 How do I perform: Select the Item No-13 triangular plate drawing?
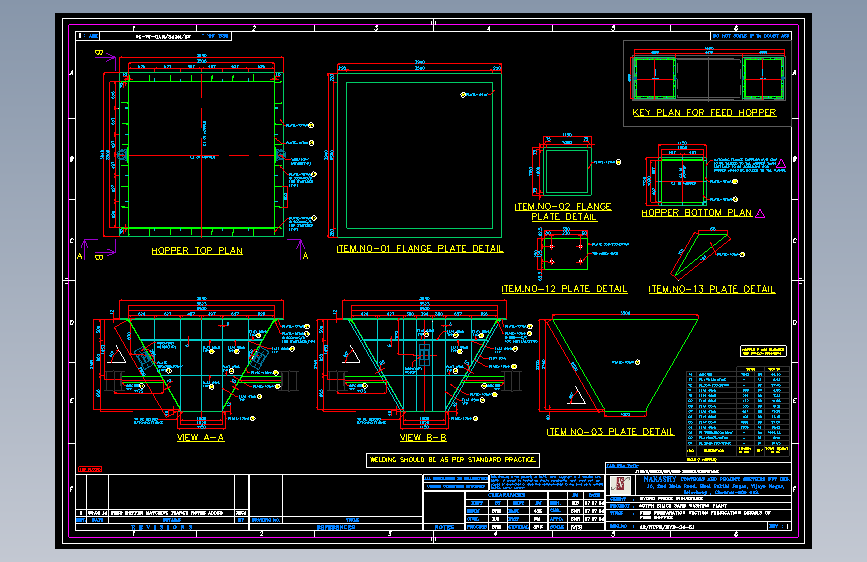(700, 255)
